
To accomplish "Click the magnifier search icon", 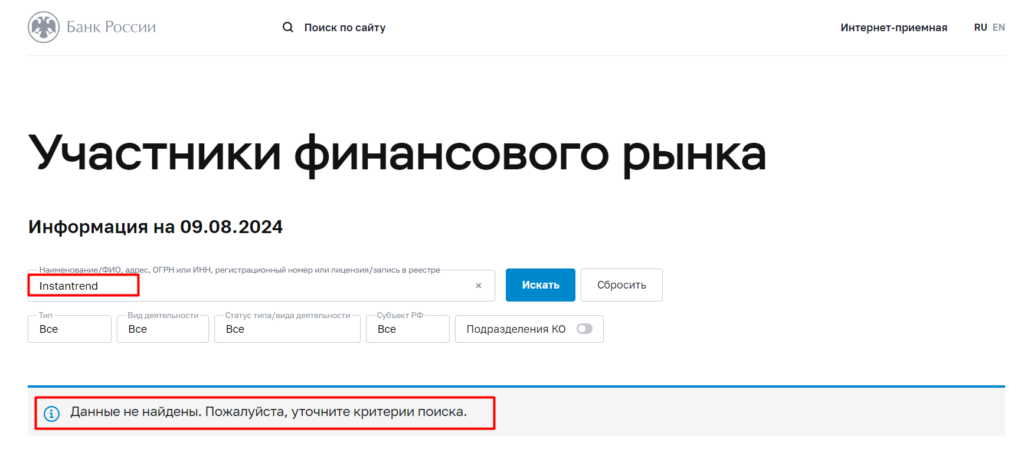I will (287, 27).
